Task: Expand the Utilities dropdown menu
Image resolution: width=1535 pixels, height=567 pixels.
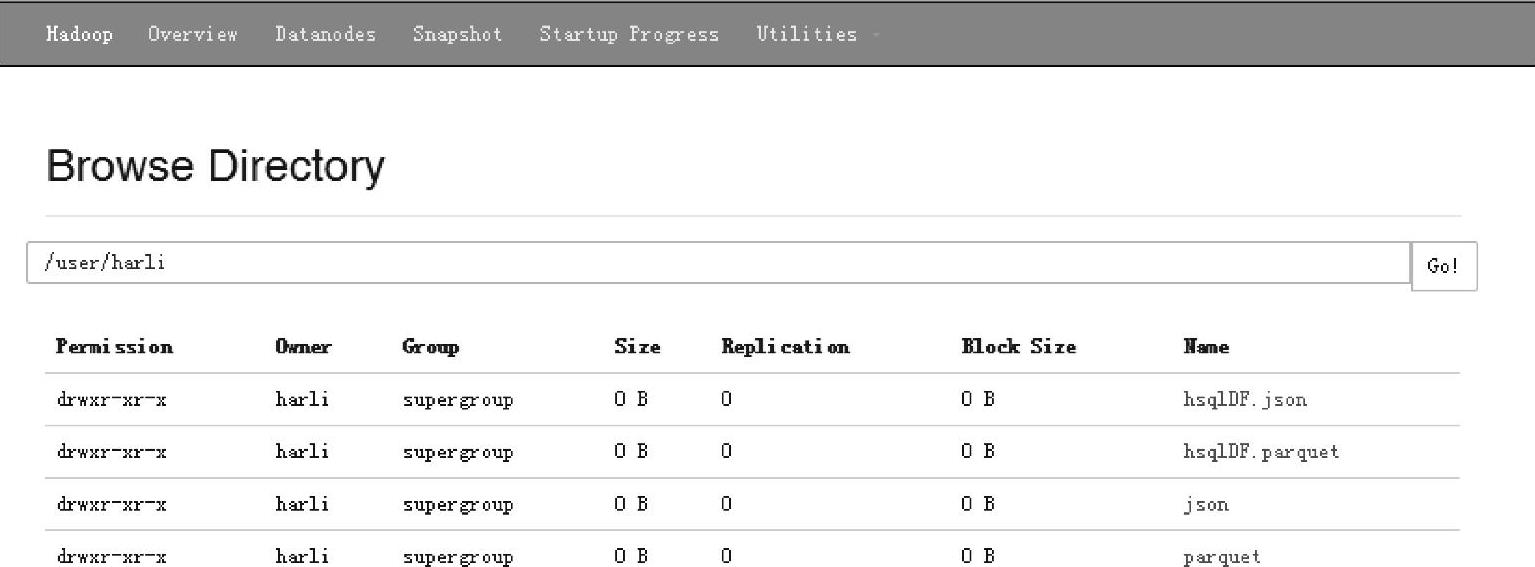Action: 809,35
